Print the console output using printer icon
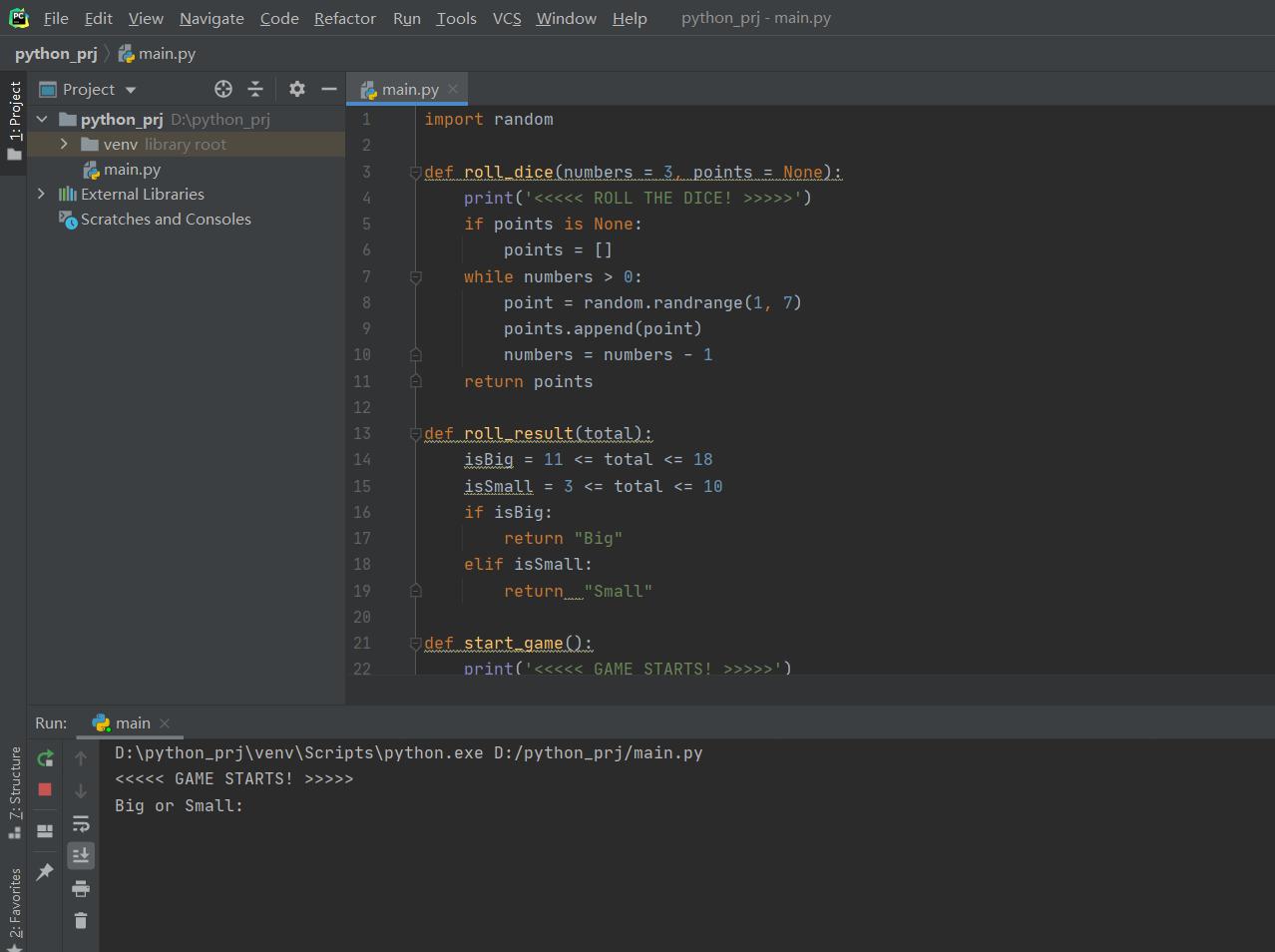This screenshot has width=1275, height=952. point(81,888)
